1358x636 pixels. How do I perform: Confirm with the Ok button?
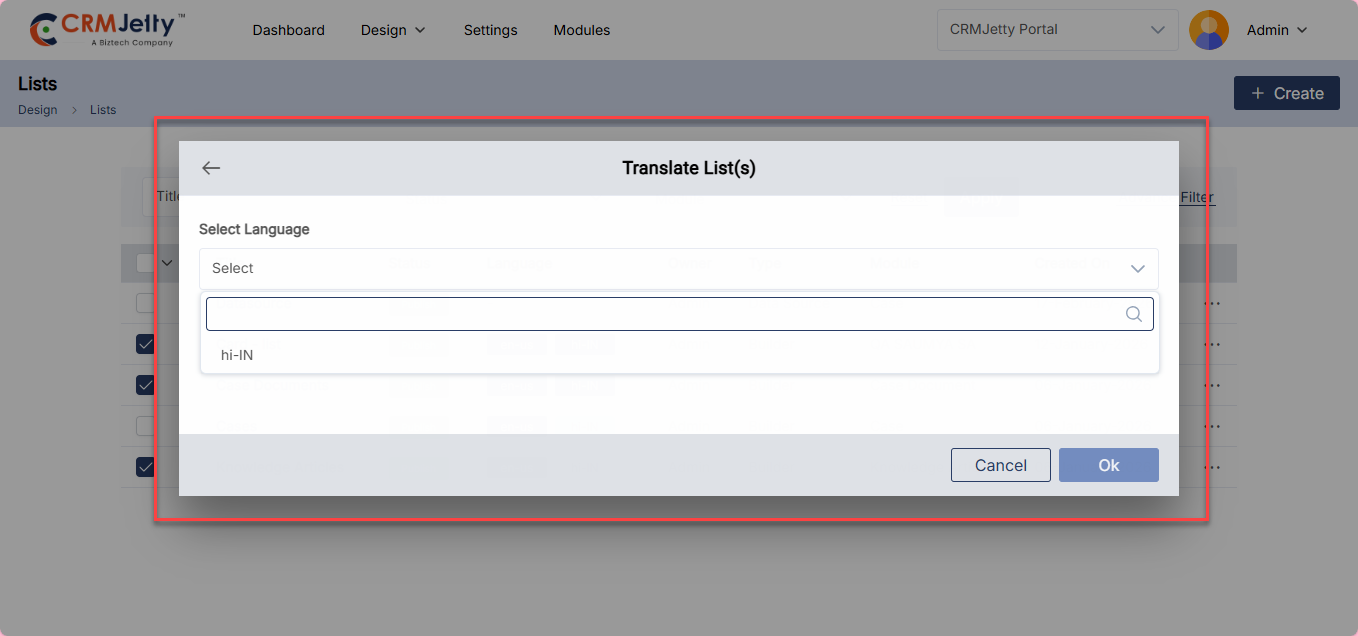click(1108, 465)
